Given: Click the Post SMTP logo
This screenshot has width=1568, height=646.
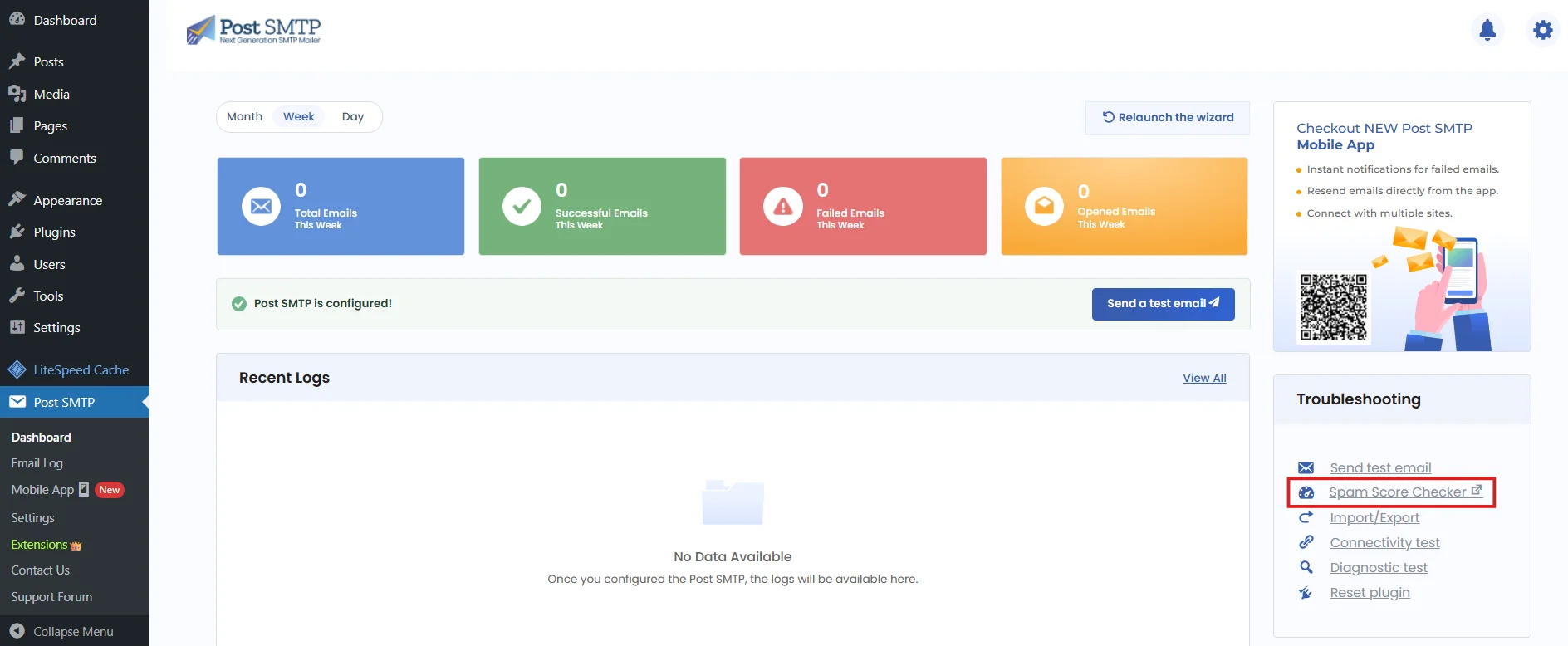Looking at the screenshot, I should (x=253, y=31).
